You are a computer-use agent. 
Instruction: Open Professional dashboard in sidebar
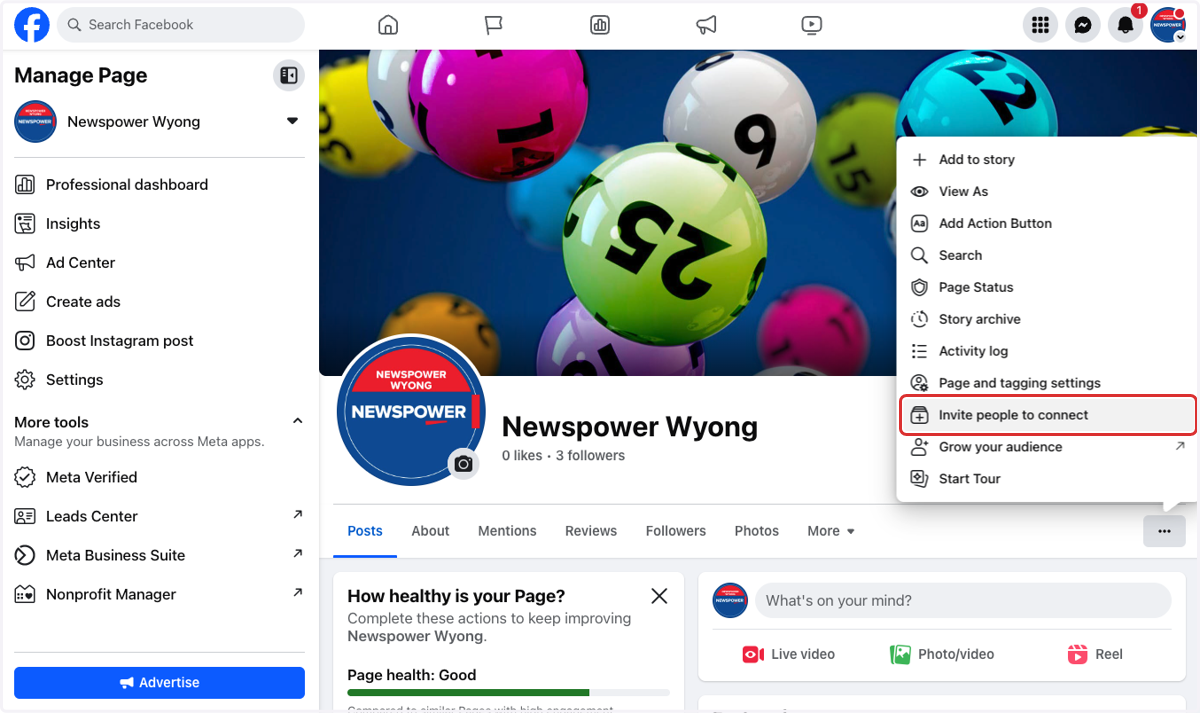[160, 184]
